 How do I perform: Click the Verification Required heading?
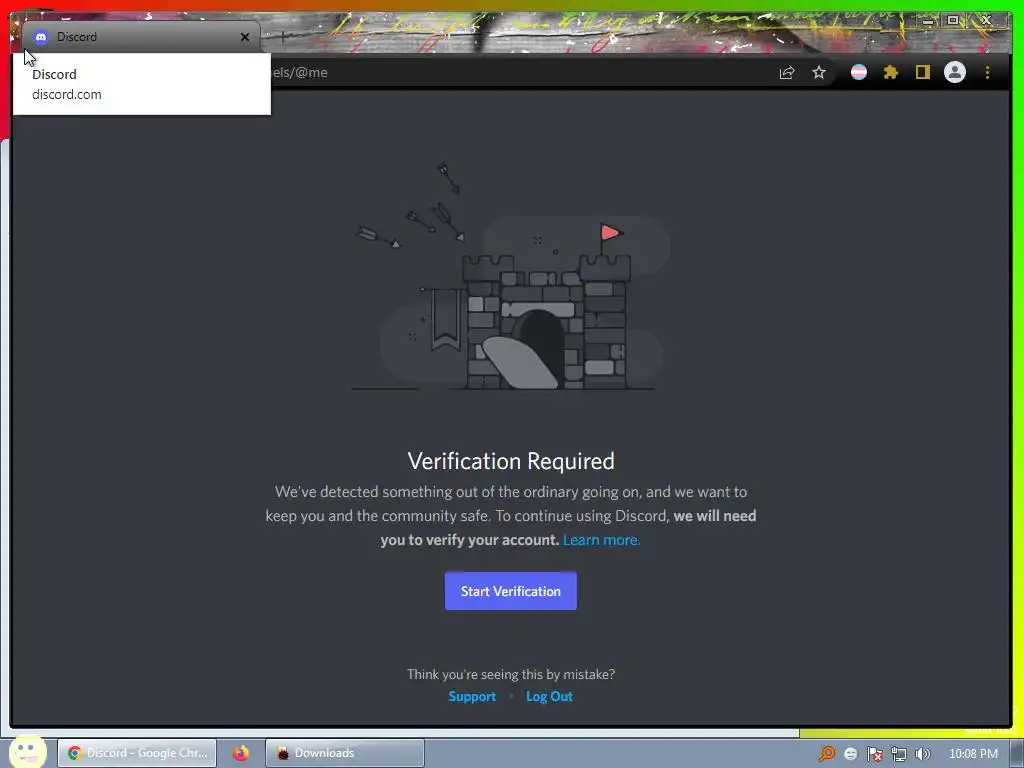coord(511,461)
